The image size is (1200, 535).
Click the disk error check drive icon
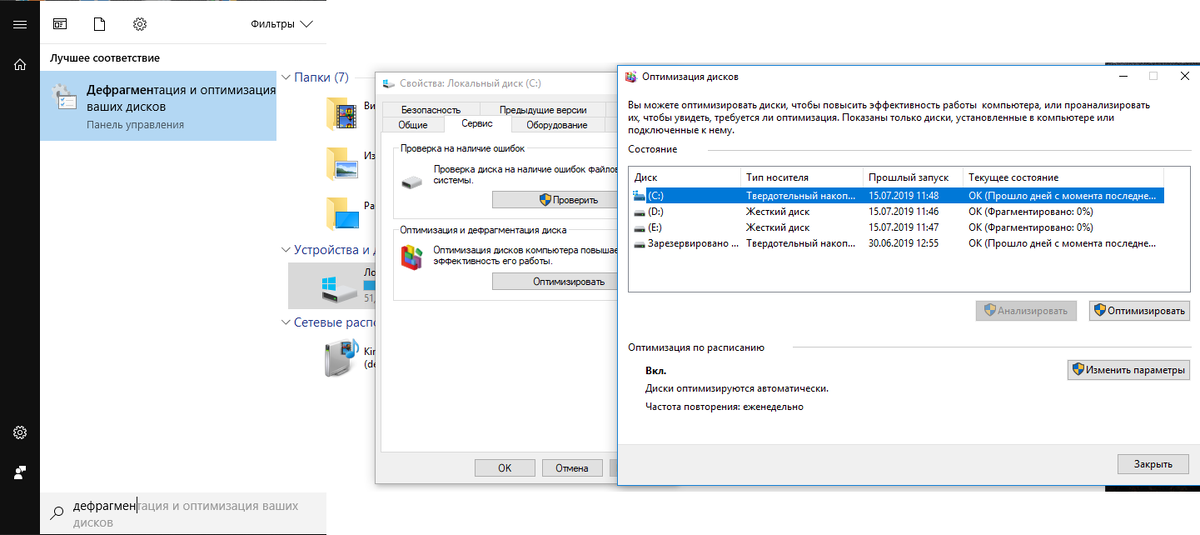pyautogui.click(x=412, y=183)
